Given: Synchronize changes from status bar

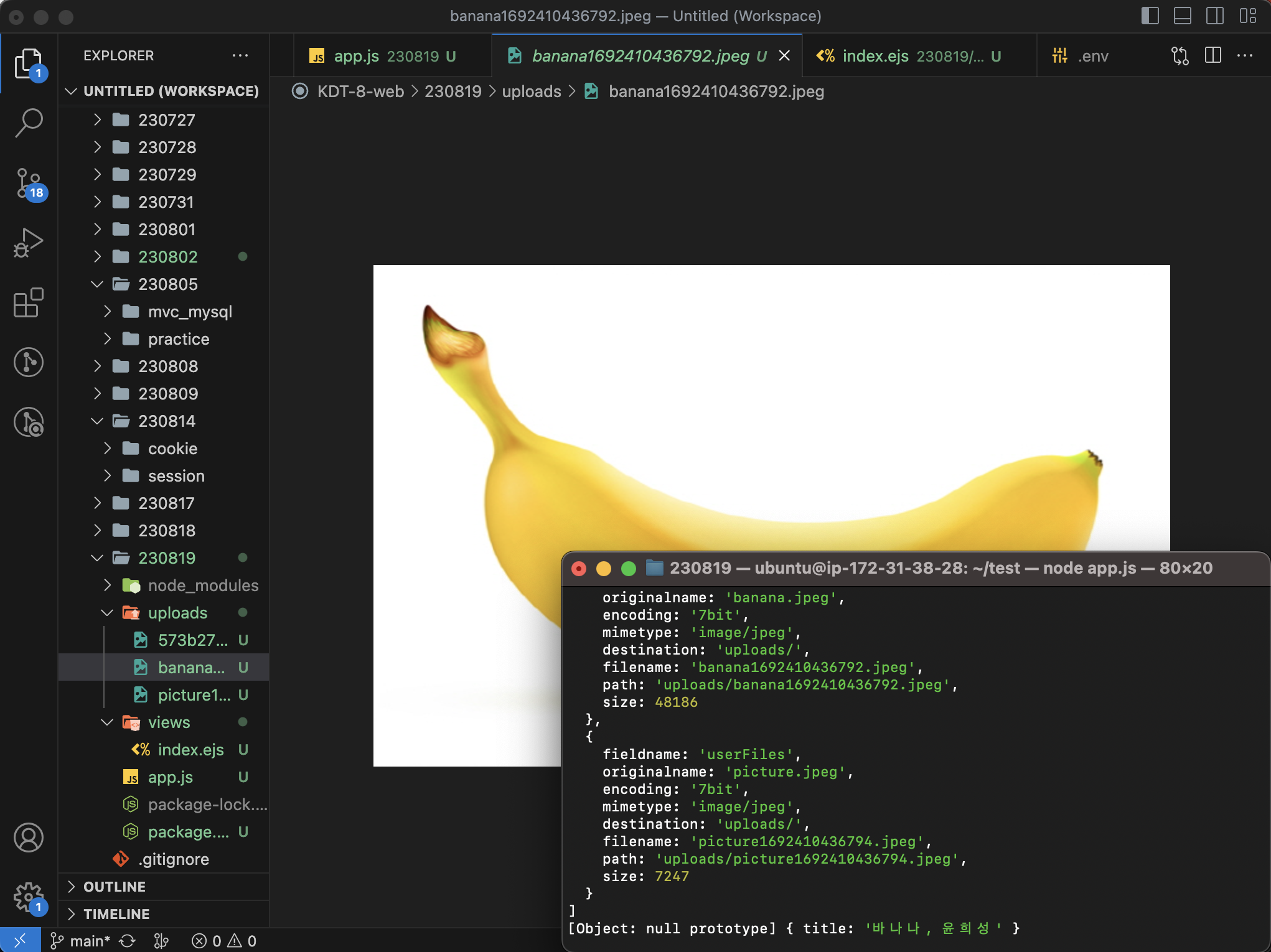Looking at the screenshot, I should click(x=128, y=941).
